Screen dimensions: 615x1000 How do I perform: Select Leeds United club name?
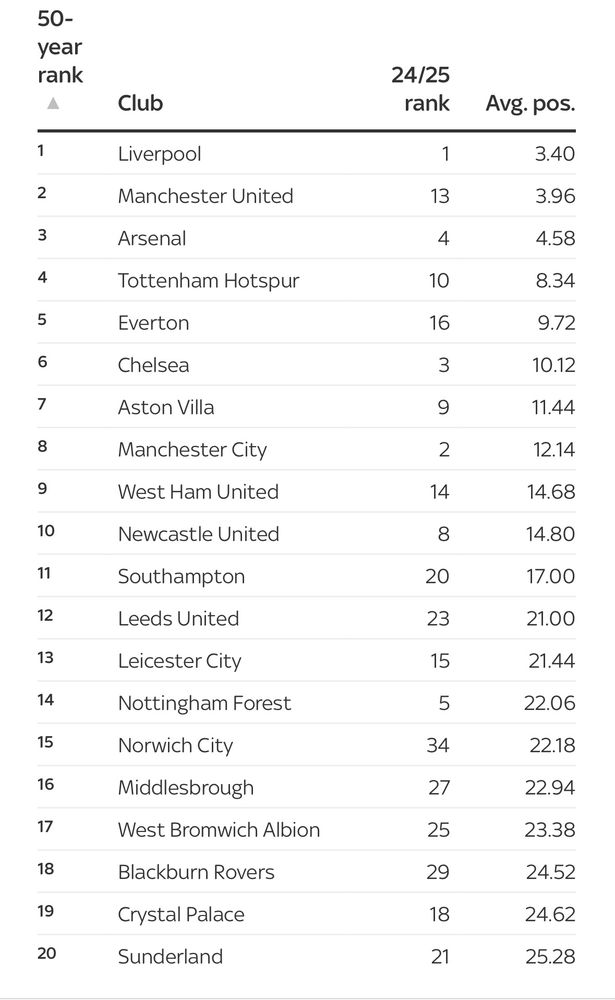click(179, 618)
